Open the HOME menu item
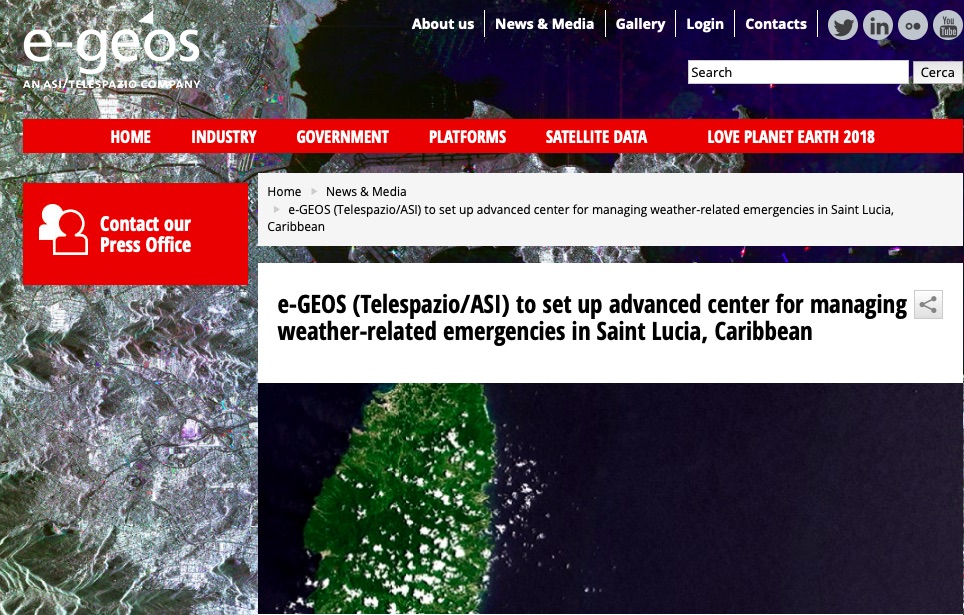 [130, 137]
